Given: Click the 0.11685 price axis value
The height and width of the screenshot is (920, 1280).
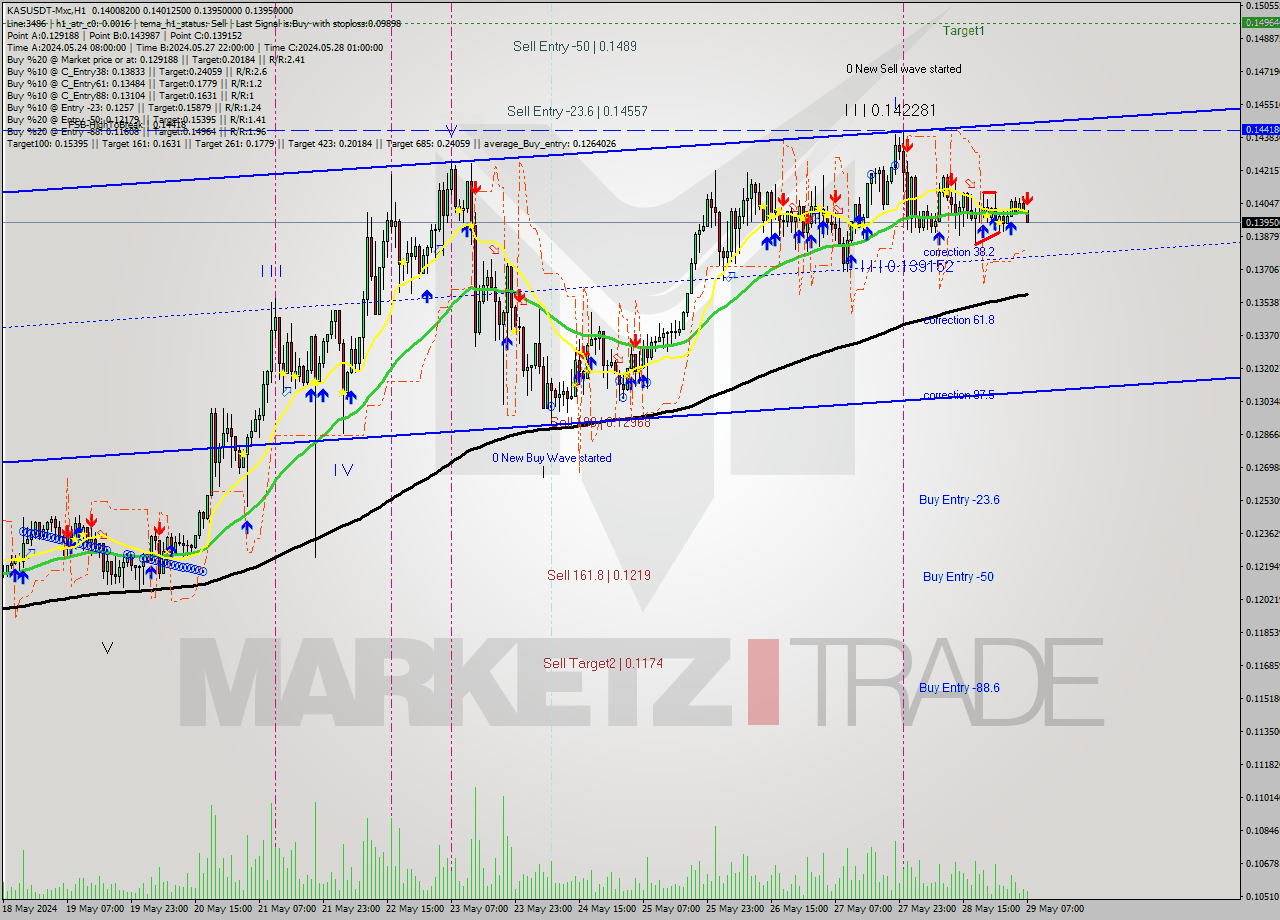Looking at the screenshot, I should click(x=1262, y=665).
